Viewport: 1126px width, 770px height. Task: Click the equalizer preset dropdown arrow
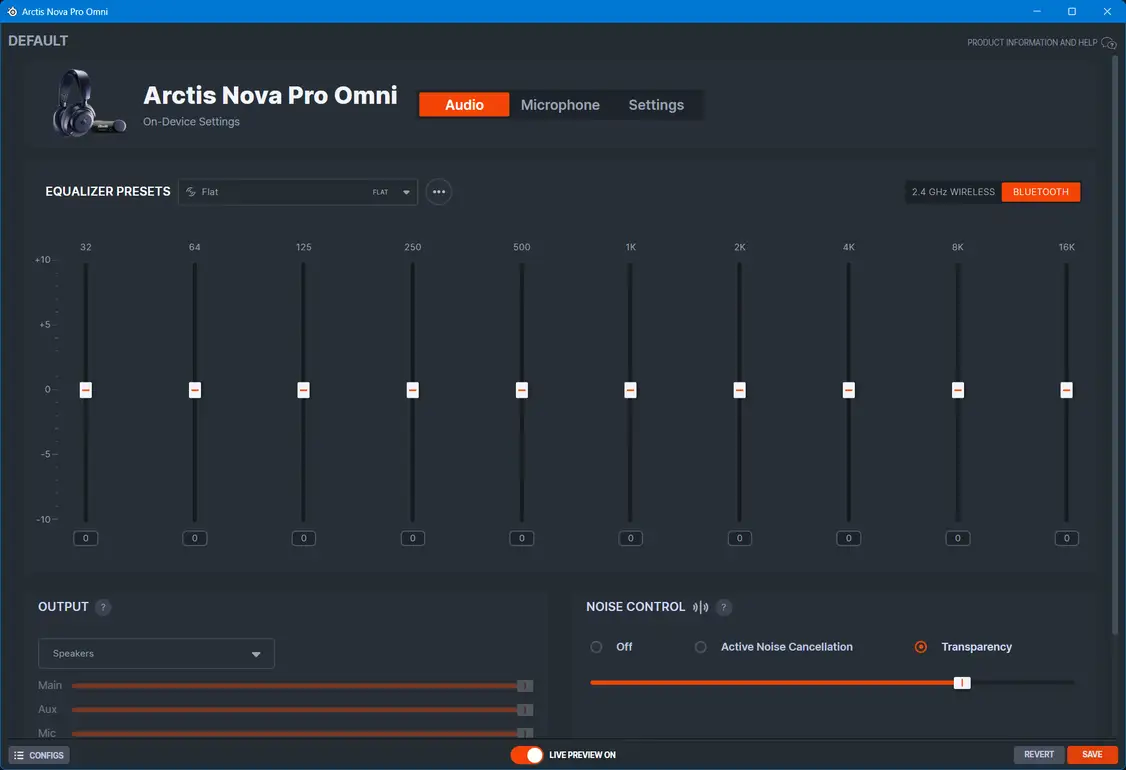coord(406,192)
